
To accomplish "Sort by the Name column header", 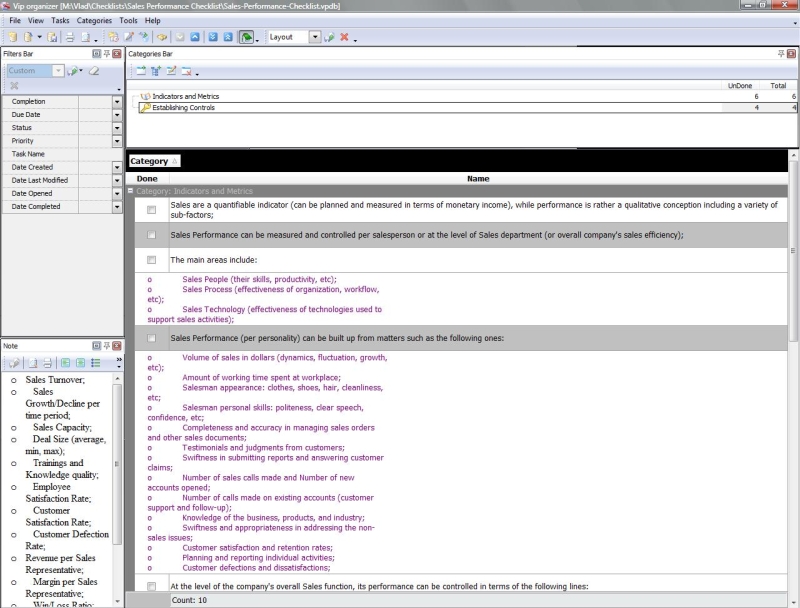I will pyautogui.click(x=478, y=179).
